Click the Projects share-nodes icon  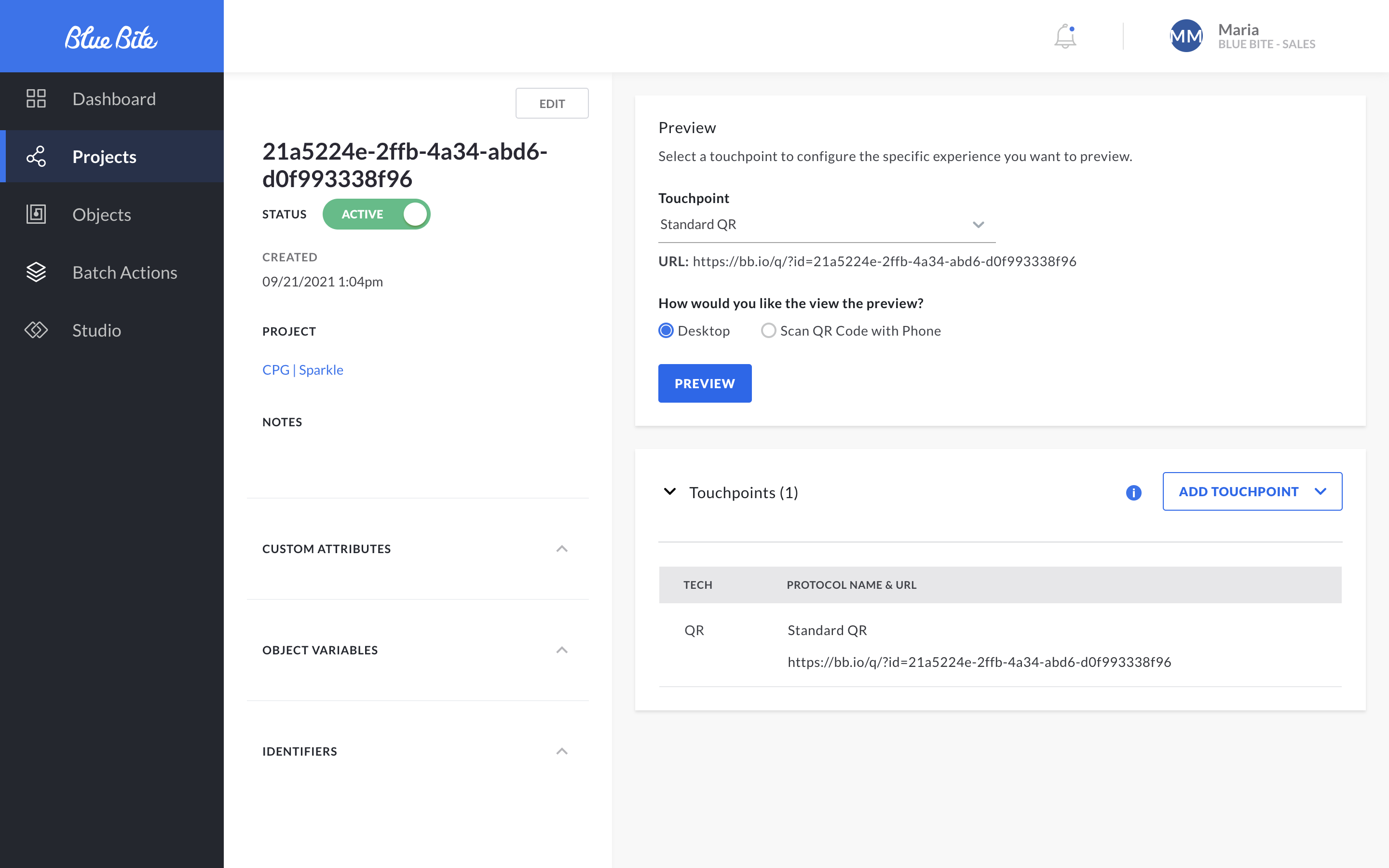point(36,156)
